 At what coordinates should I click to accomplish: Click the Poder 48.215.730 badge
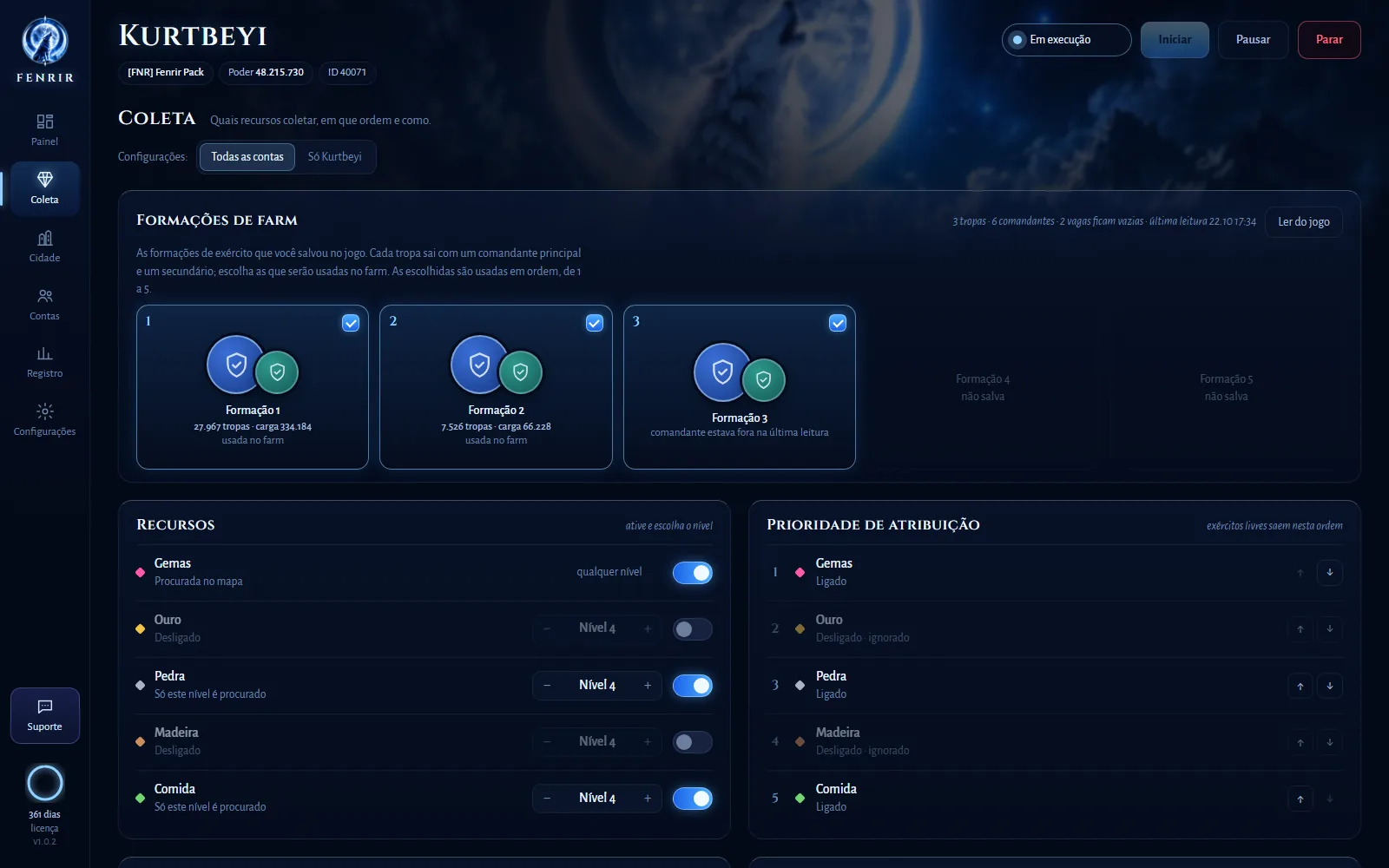tap(266, 73)
